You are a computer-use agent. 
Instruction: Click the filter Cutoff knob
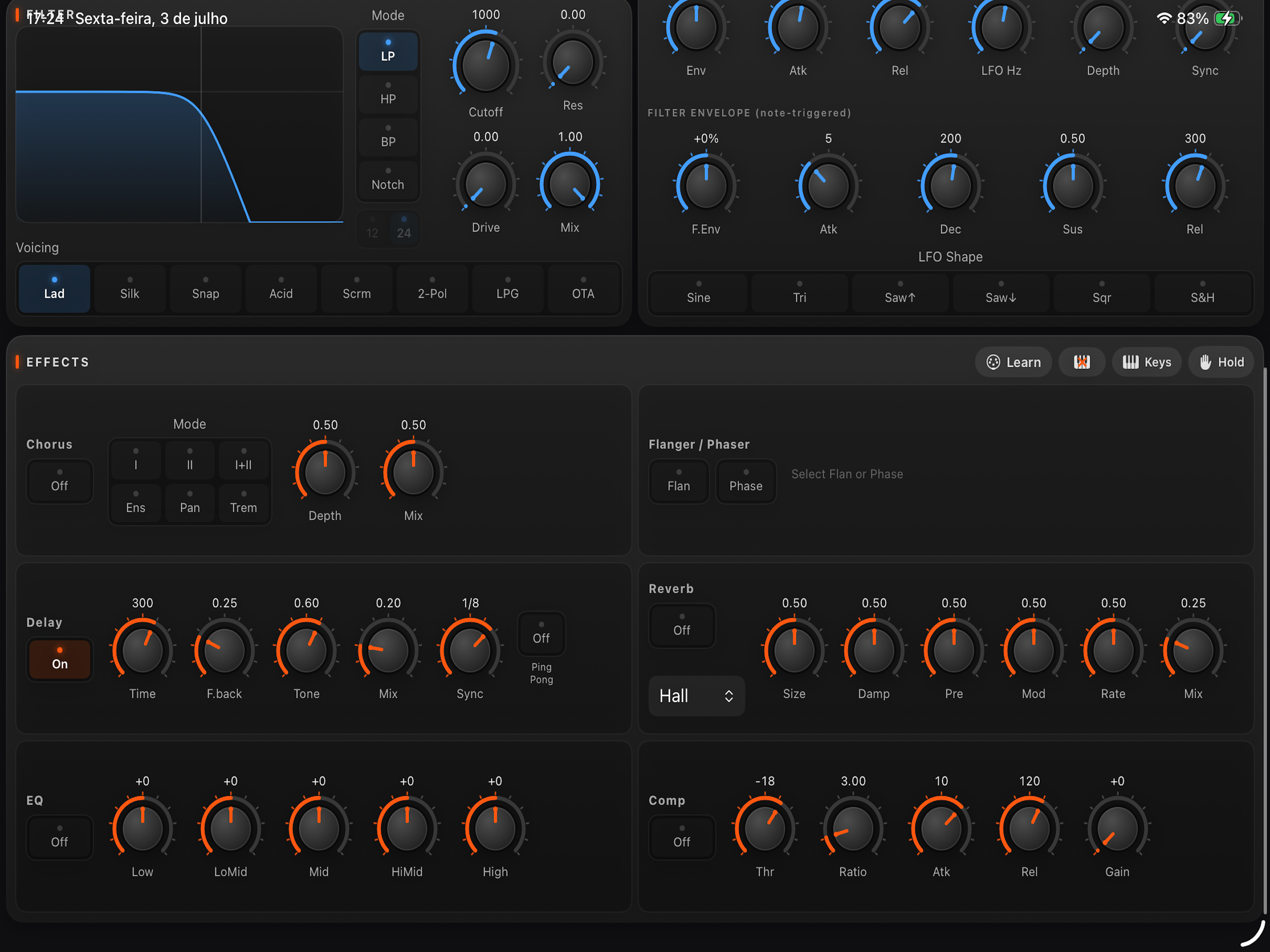(486, 65)
